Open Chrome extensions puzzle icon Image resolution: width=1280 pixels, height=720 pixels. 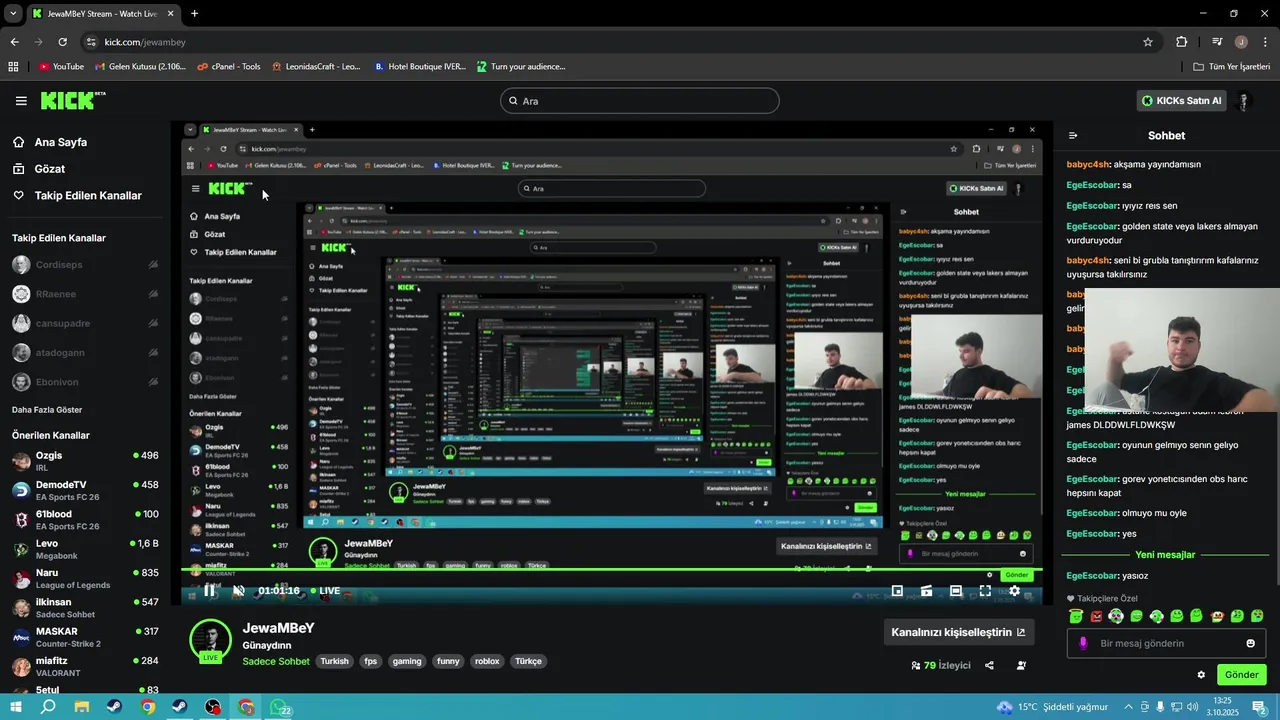tap(1182, 42)
